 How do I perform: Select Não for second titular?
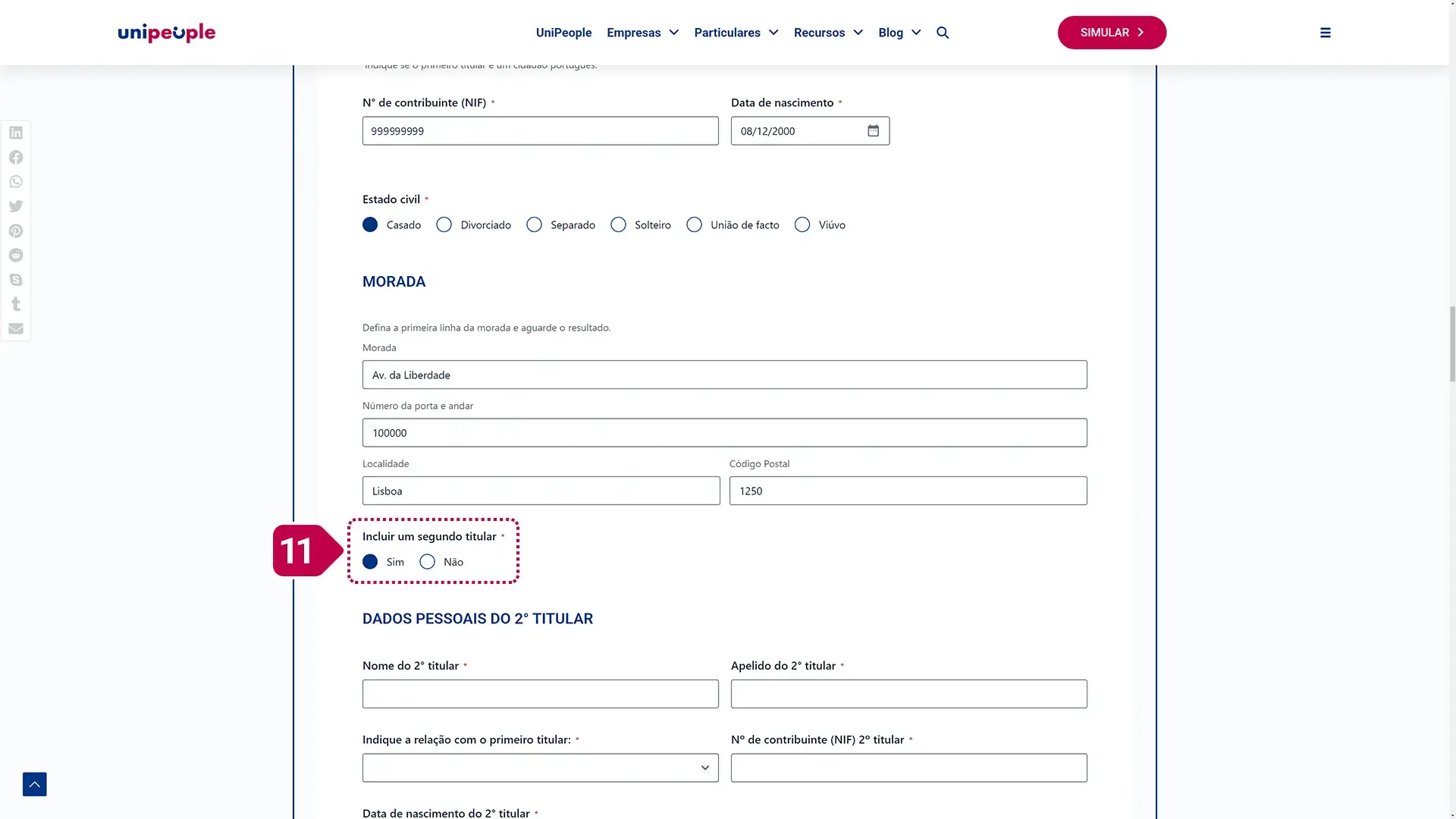click(428, 562)
